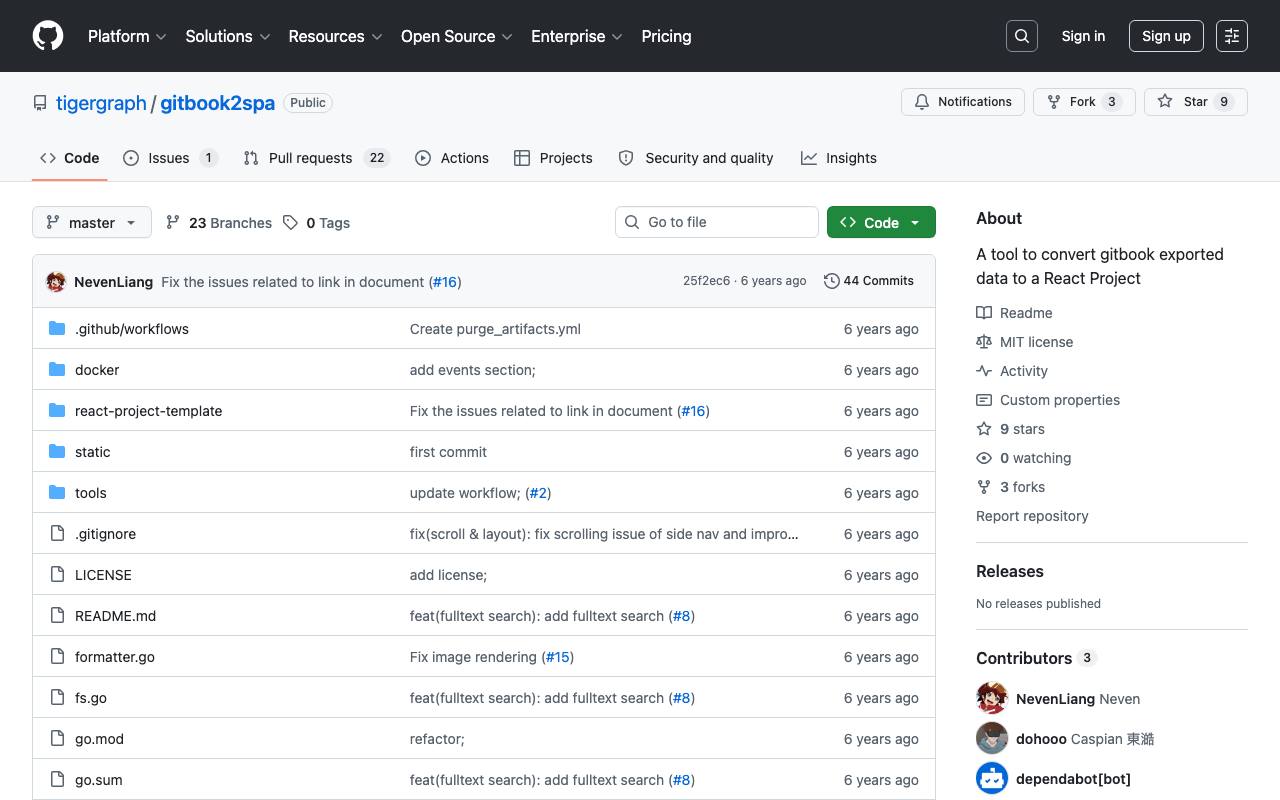This screenshot has height=800, width=1280.
Task: Open dohooo contributor avatar
Action: point(992,738)
